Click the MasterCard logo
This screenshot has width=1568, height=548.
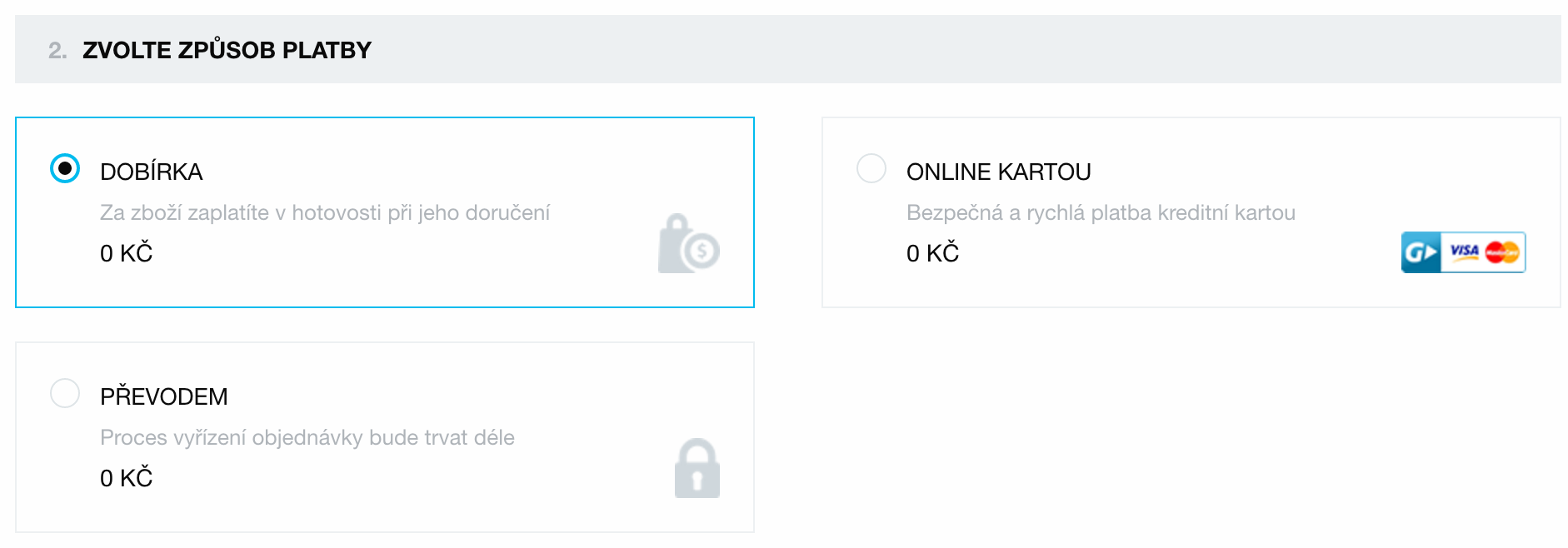pyautogui.click(x=1503, y=252)
